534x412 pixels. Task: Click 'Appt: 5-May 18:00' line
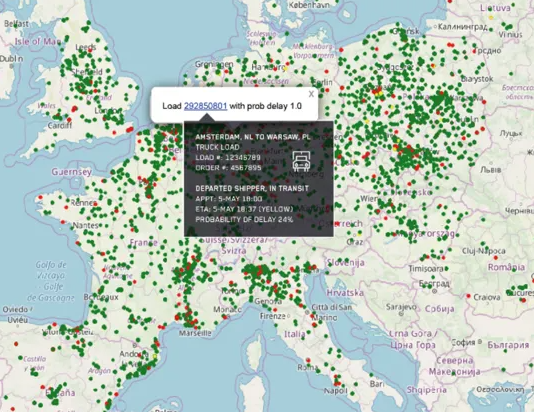click(x=229, y=199)
